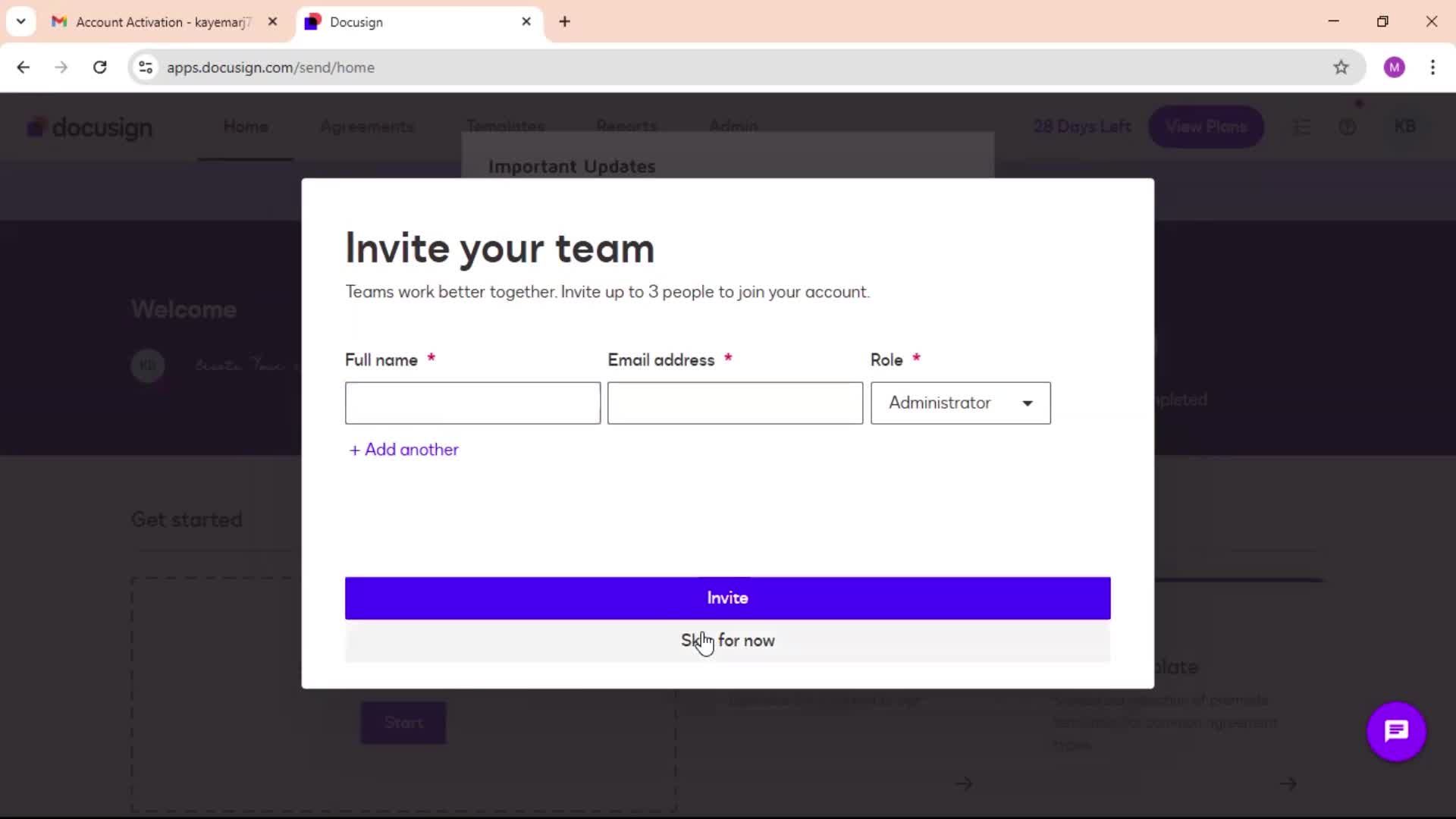Image resolution: width=1456 pixels, height=819 pixels.
Task: Close the Account Activation Gmail tab
Action: (273, 22)
